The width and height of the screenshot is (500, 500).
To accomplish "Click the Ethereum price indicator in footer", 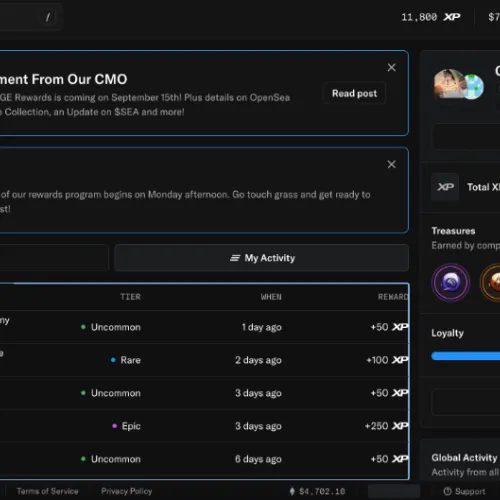I will (x=317, y=491).
